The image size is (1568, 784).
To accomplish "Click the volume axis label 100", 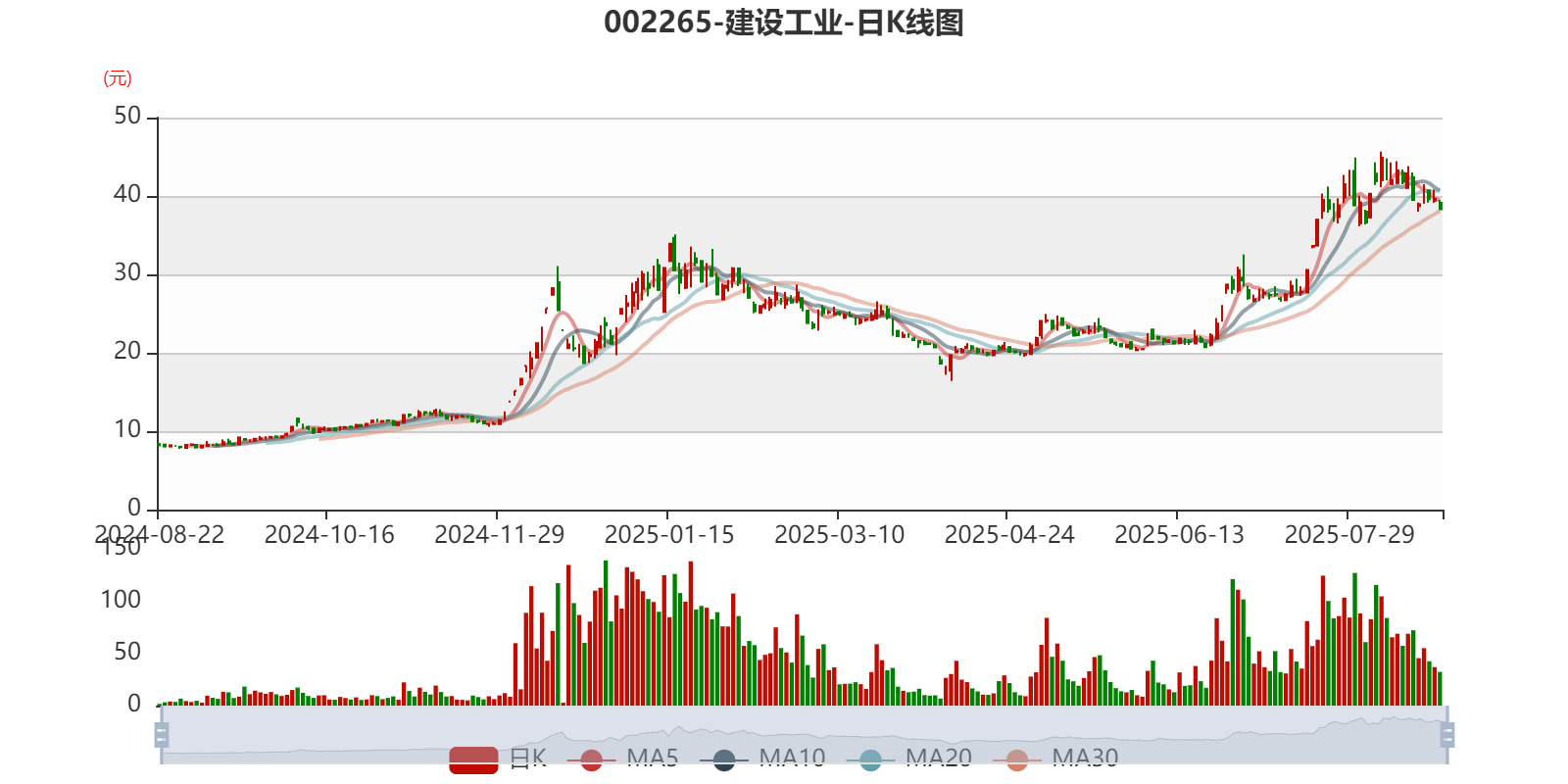I will (x=121, y=599).
